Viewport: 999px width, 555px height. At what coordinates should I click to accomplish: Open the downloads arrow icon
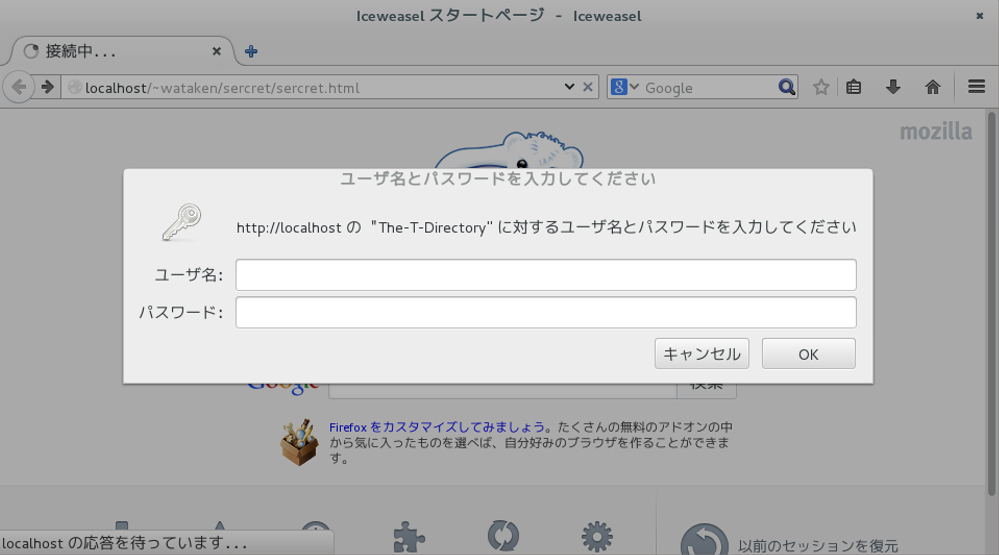click(x=893, y=87)
